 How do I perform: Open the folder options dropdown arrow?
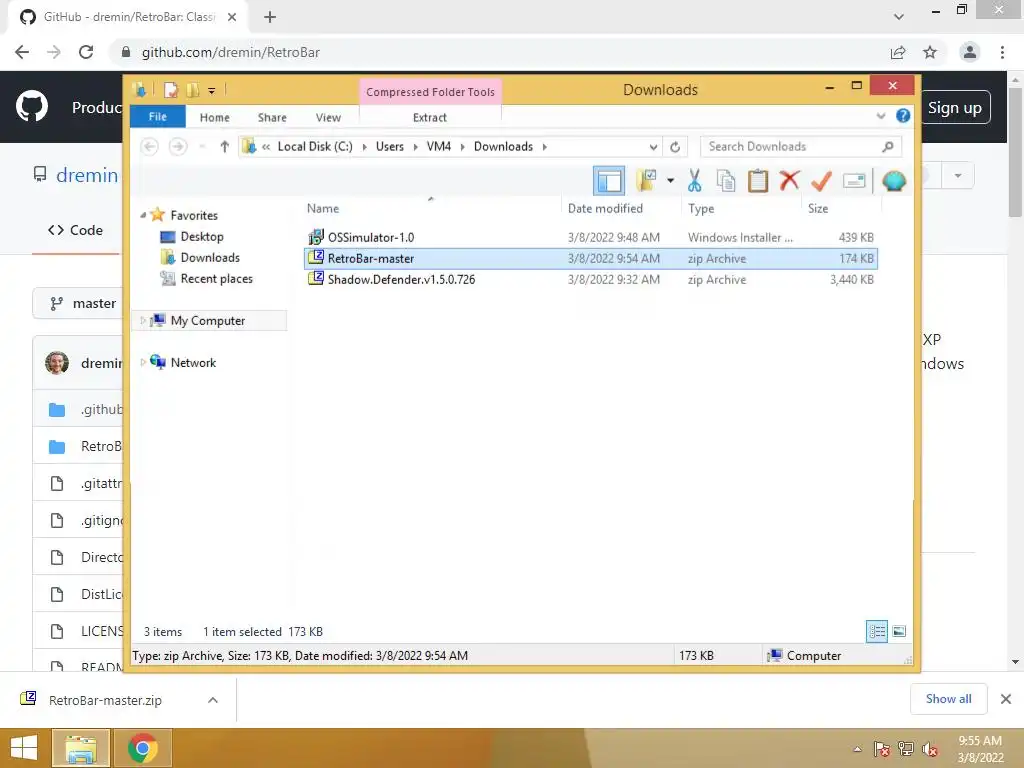point(670,181)
